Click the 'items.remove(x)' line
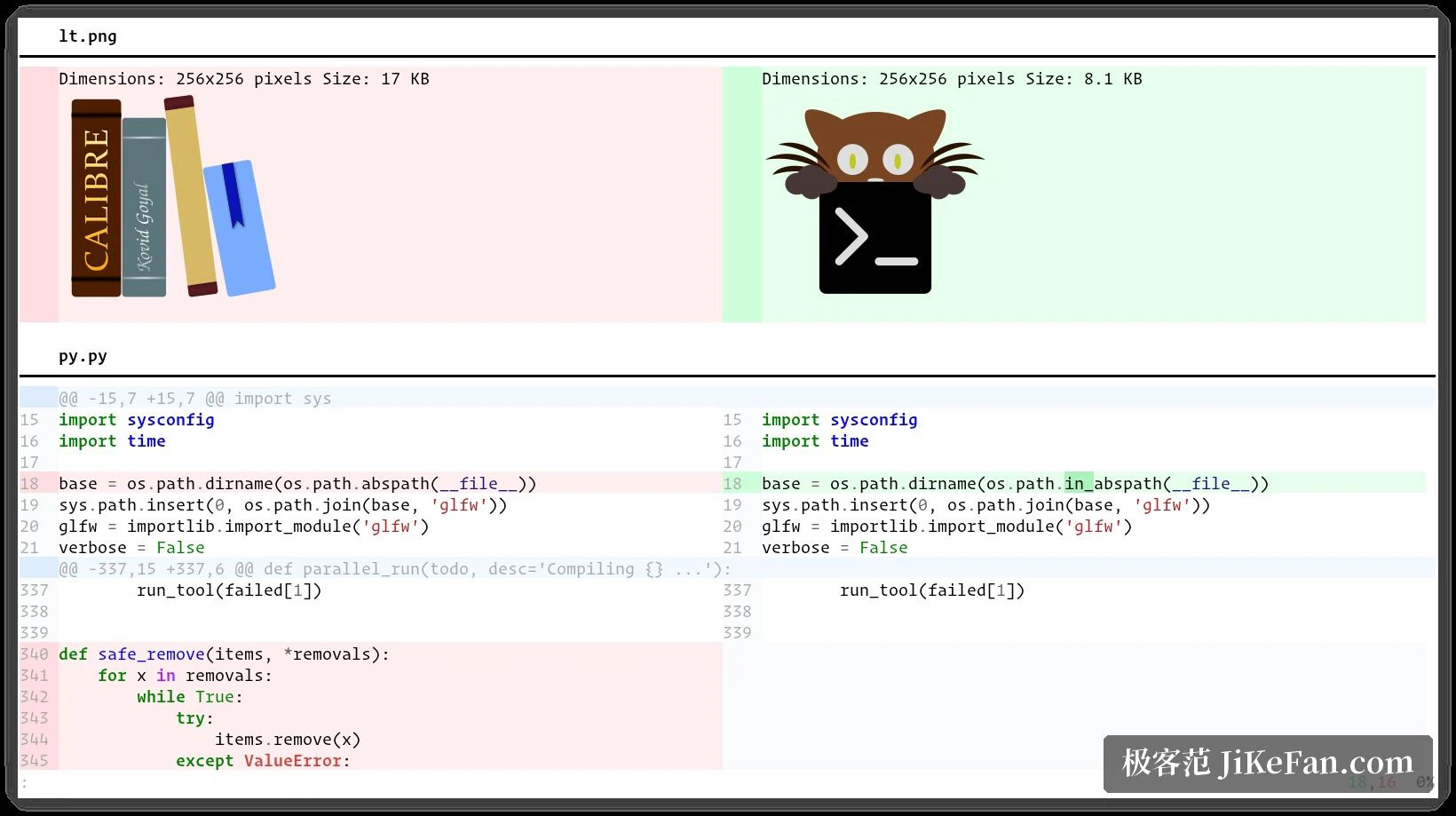The width and height of the screenshot is (1456, 816). [288, 740]
